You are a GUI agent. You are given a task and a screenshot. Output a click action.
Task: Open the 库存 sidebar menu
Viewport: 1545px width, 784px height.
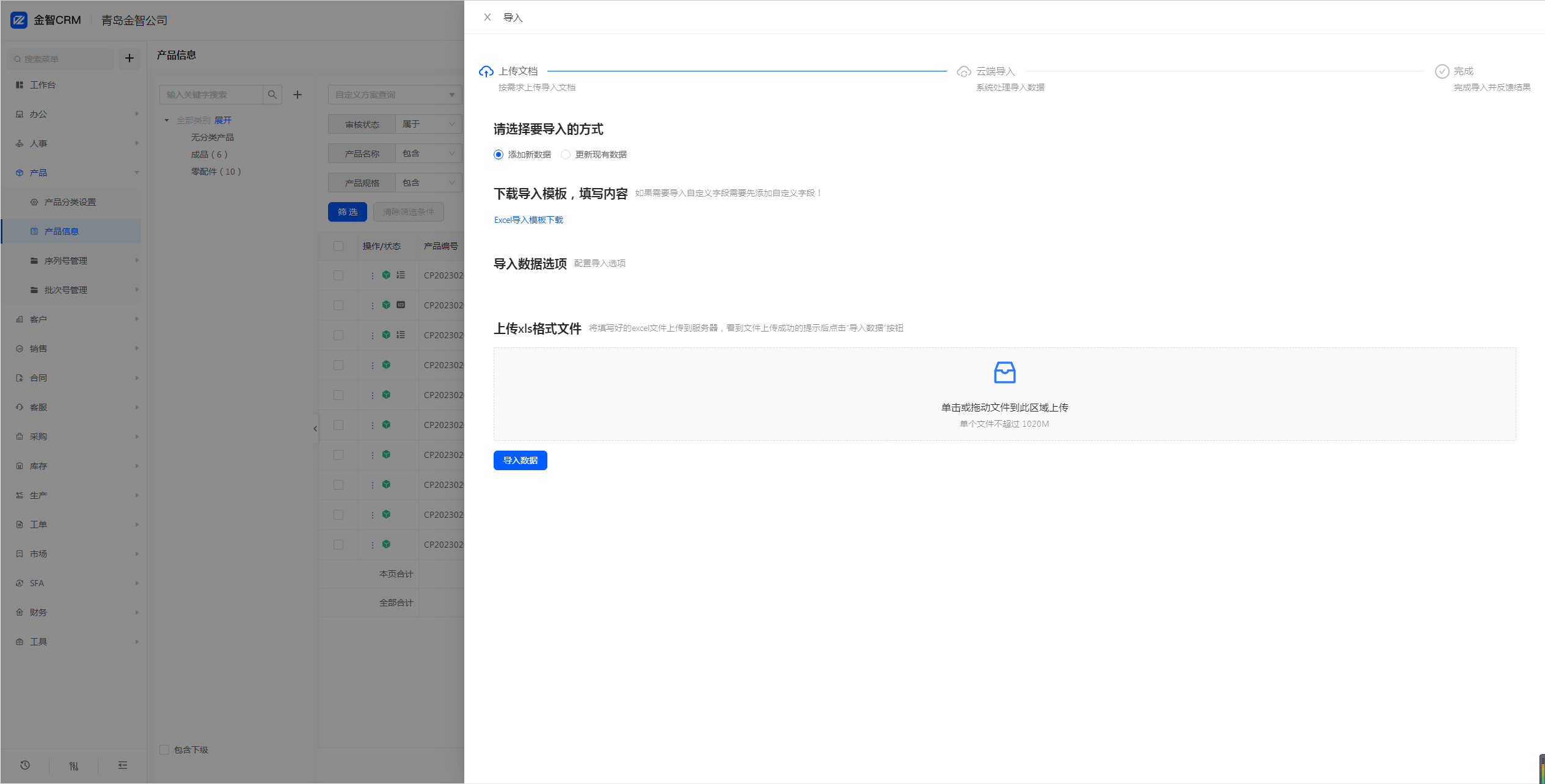(38, 466)
